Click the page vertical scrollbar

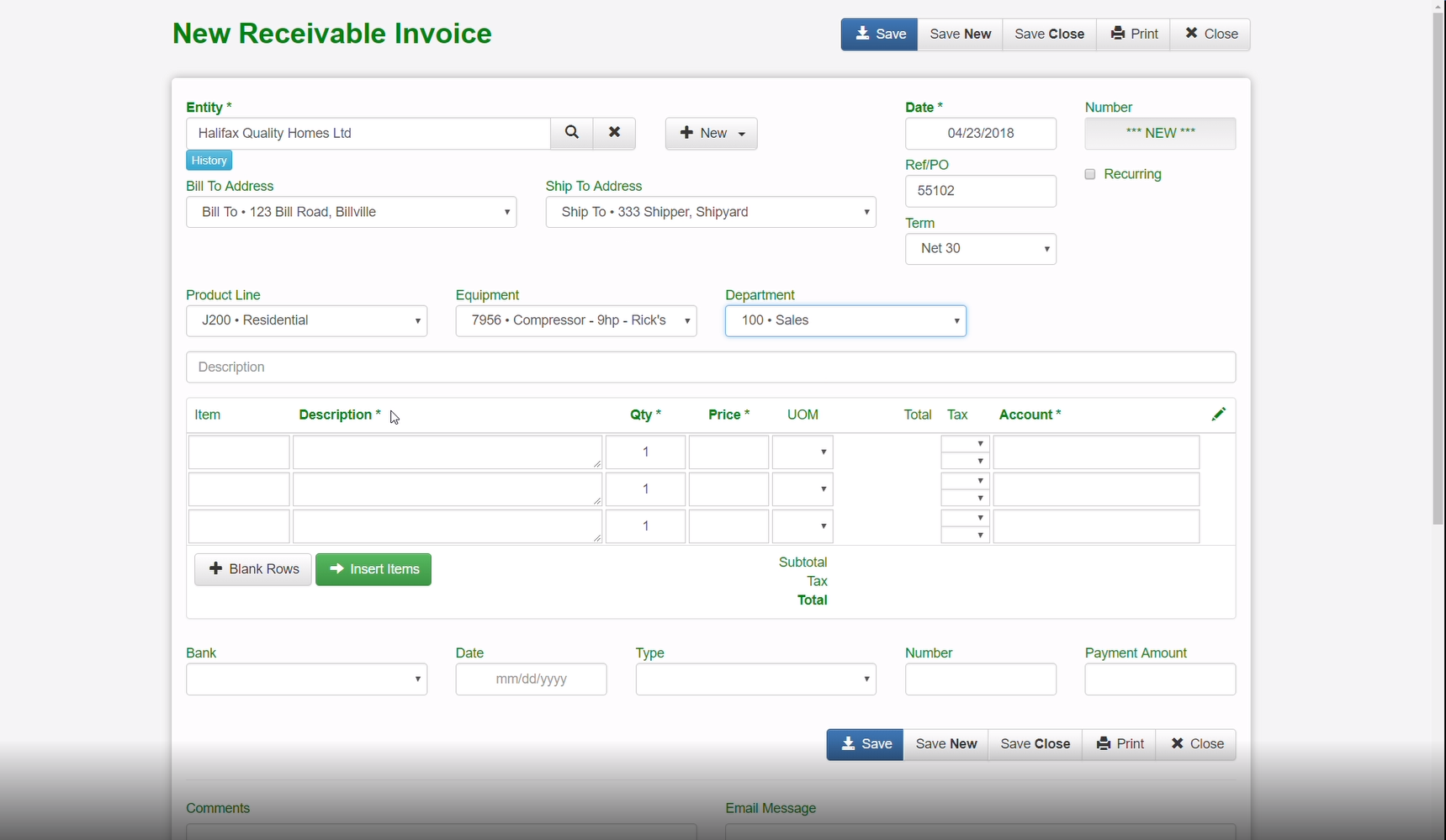coord(1438,269)
